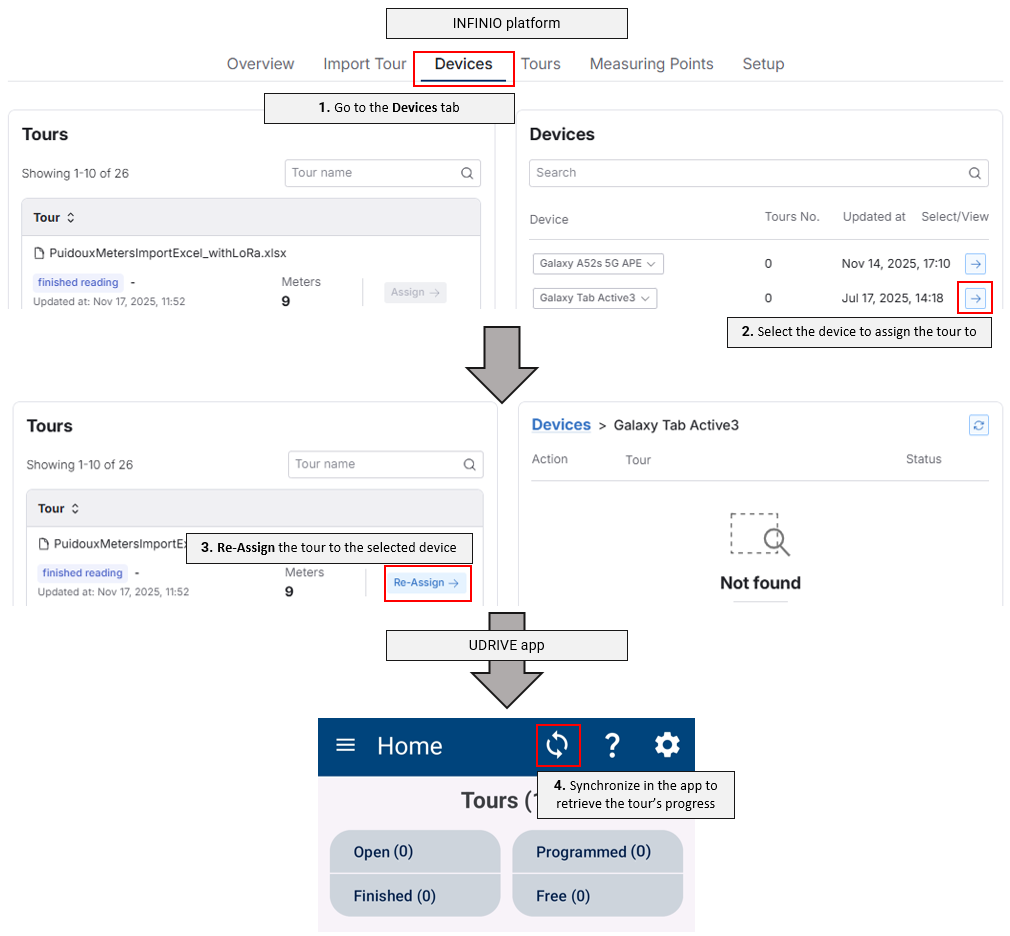Select the Programmed (0) tours category

(x=597, y=852)
